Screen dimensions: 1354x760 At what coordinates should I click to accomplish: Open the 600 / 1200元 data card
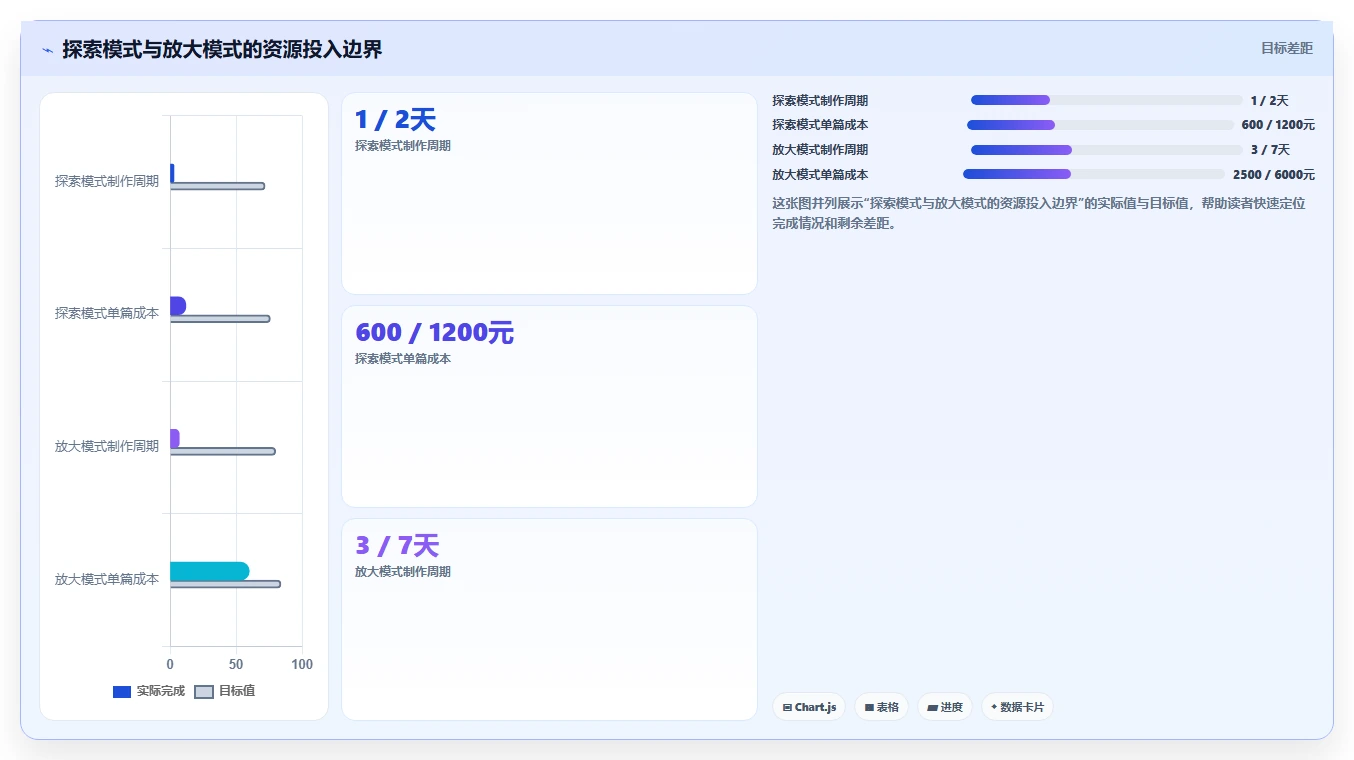[549, 407]
